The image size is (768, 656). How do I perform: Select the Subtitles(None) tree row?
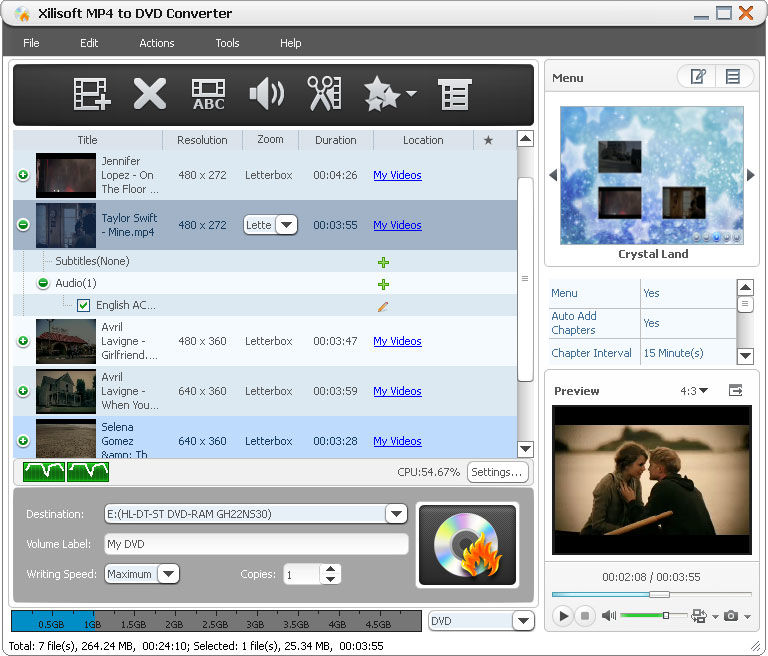(x=265, y=261)
